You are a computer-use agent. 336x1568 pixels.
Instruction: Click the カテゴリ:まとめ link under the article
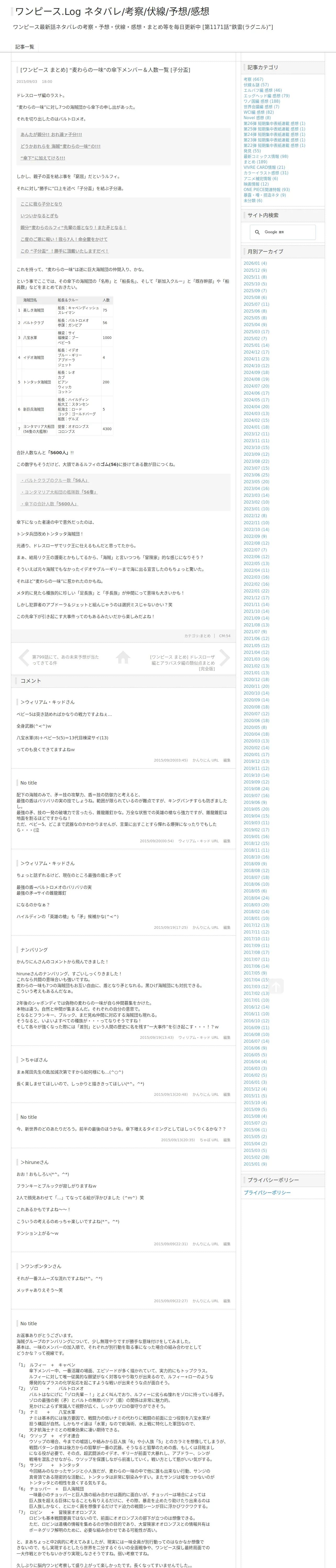(198, 636)
